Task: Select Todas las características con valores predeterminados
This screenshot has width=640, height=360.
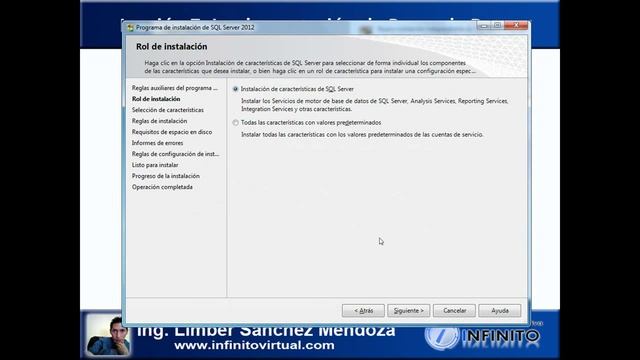Action: pos(236,122)
